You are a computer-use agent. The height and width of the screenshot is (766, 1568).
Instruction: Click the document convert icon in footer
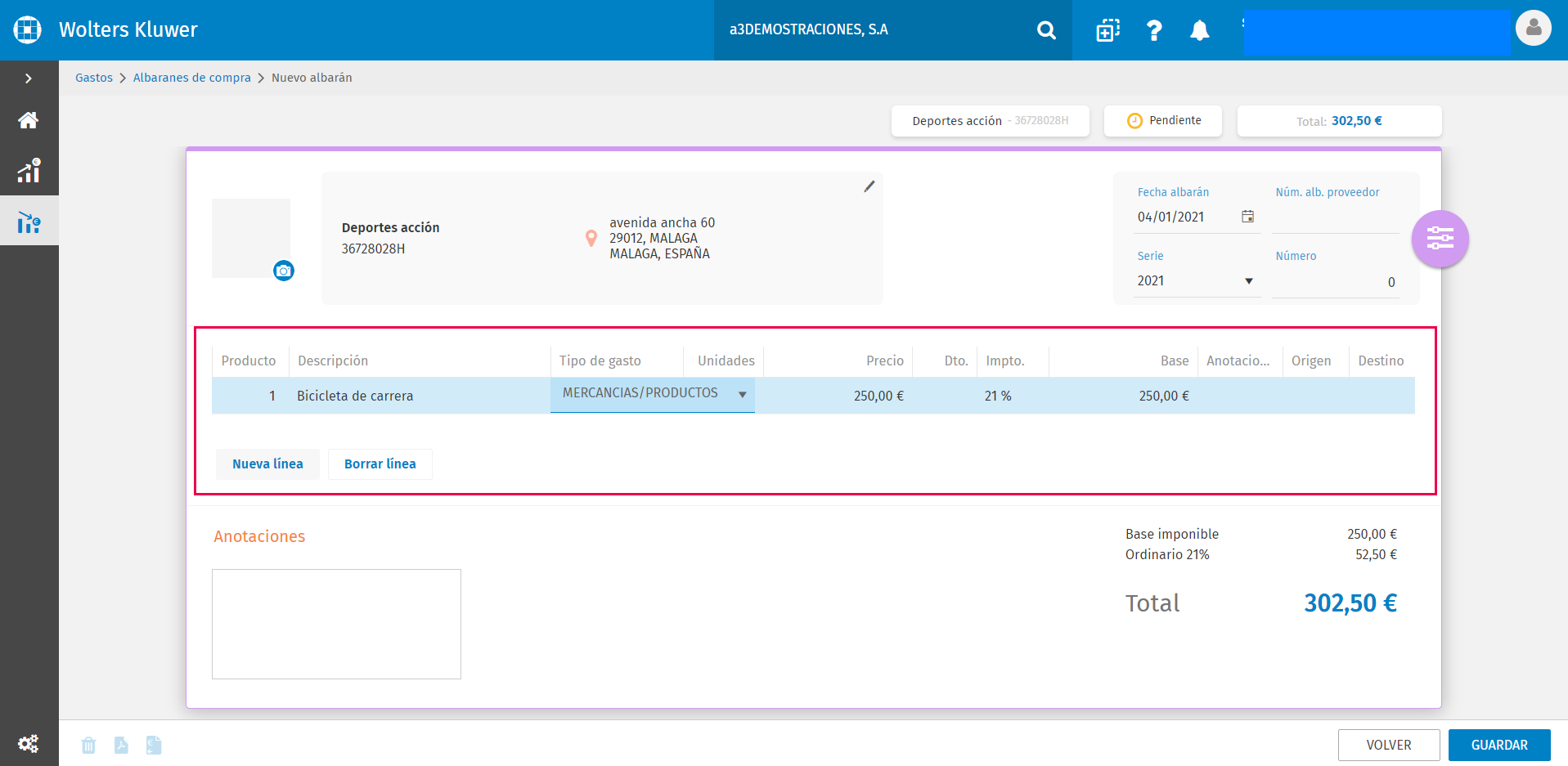[x=154, y=745]
